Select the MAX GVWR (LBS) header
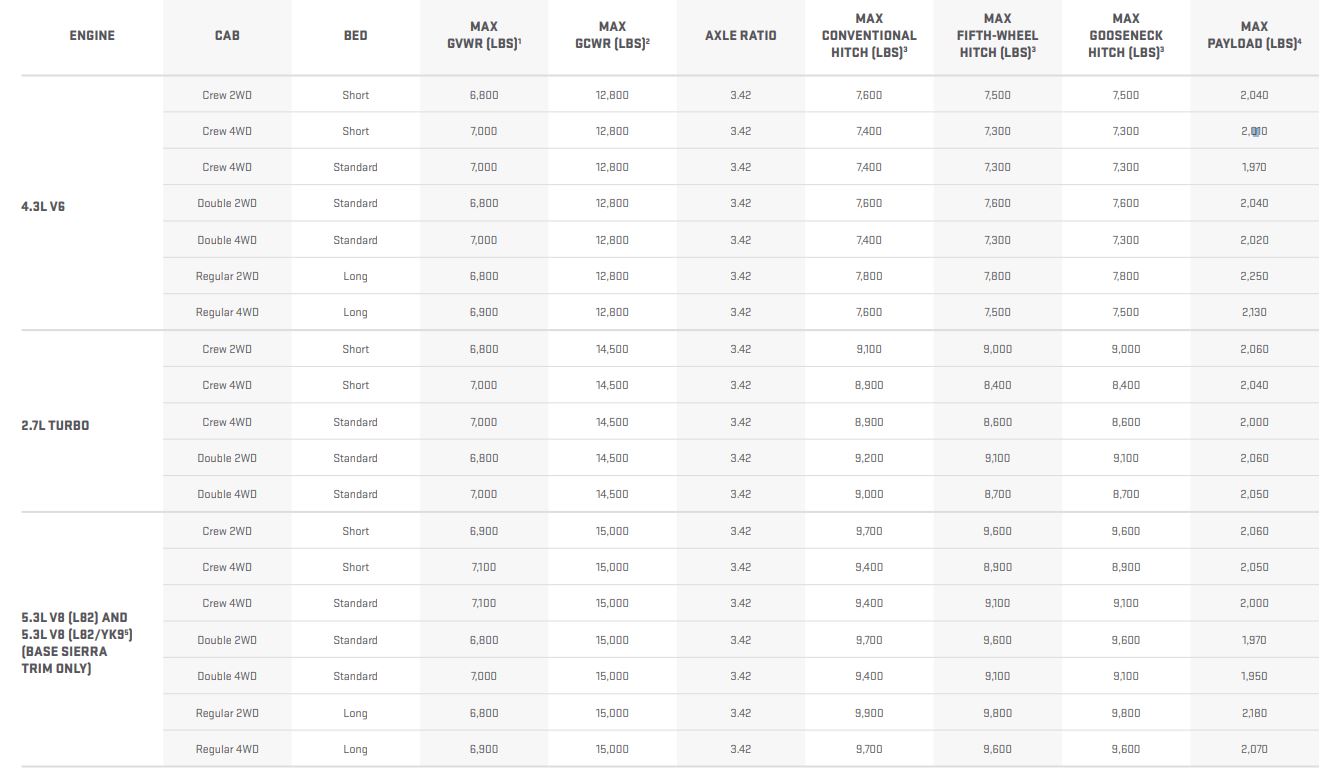 [x=484, y=35]
